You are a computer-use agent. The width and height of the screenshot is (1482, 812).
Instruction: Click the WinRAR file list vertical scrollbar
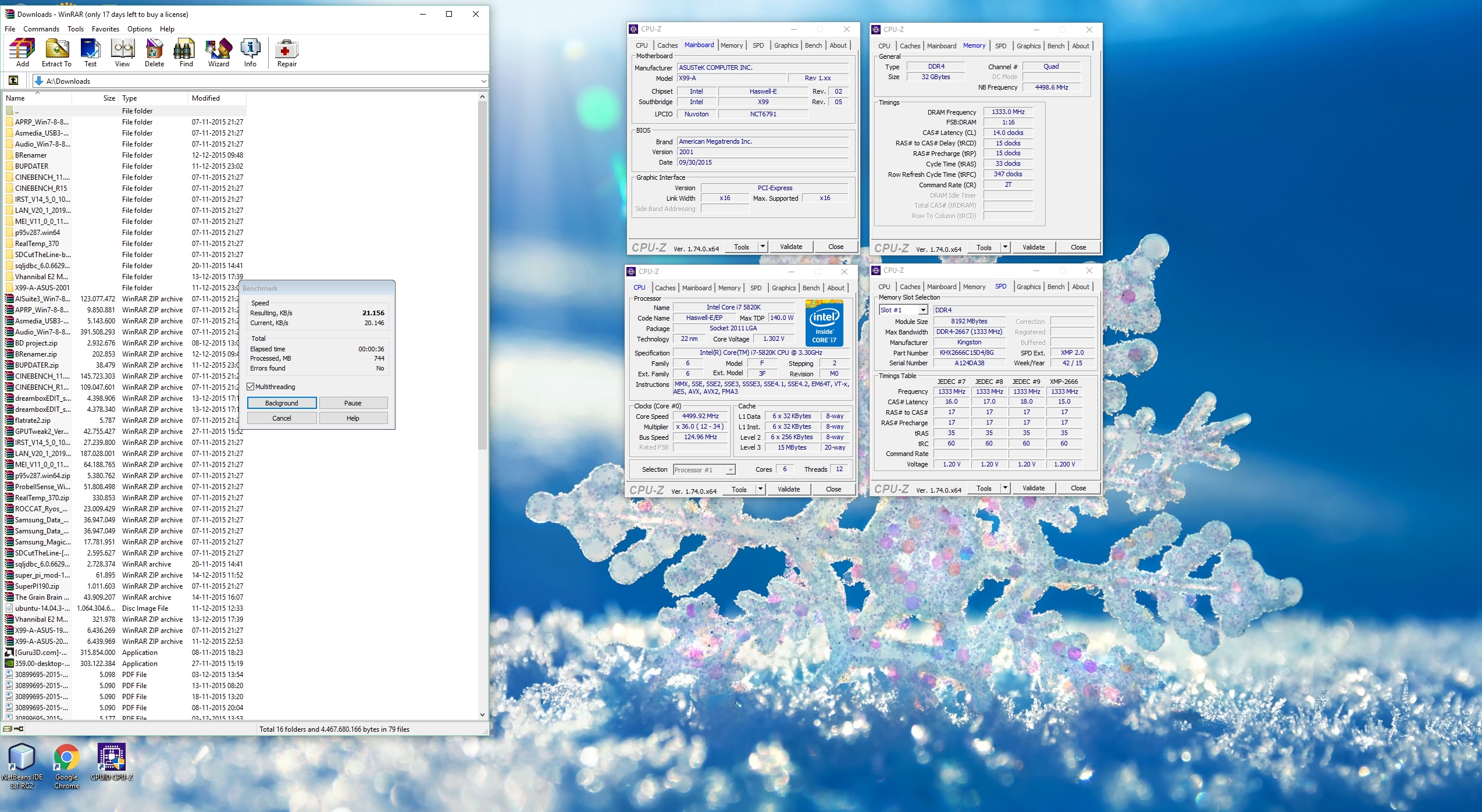482,276
